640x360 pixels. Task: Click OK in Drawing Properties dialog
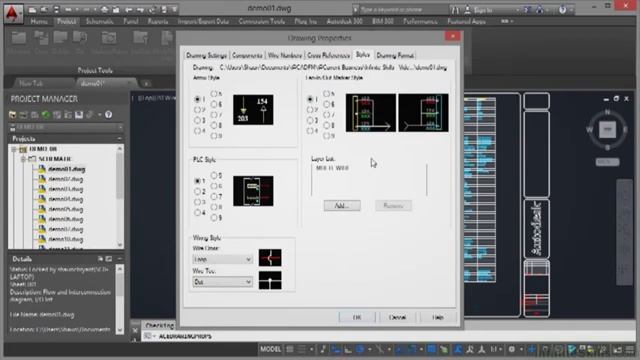357,317
